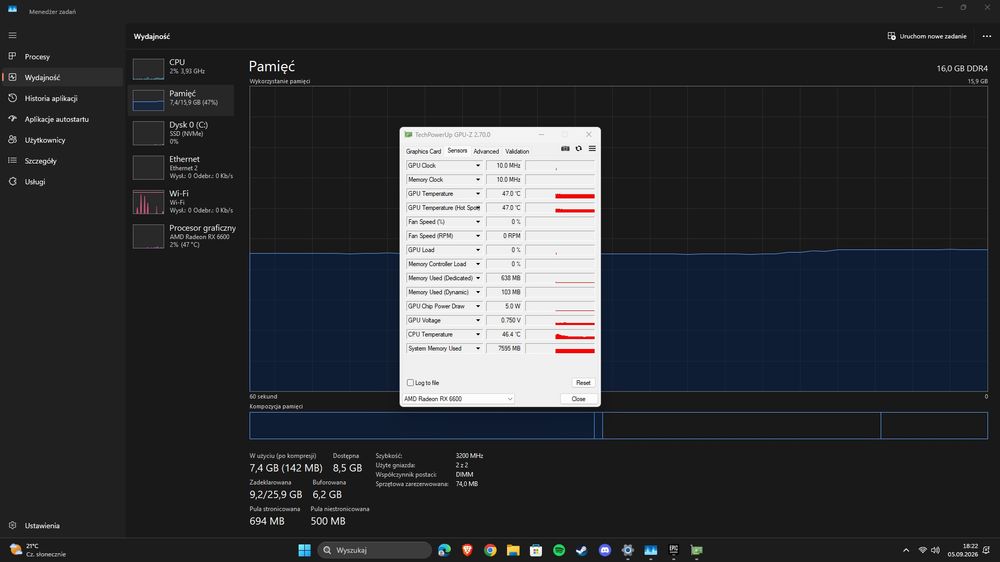1000x562 pixels.
Task: Click the GPU Temperature red history graph
Action: (x=561, y=194)
